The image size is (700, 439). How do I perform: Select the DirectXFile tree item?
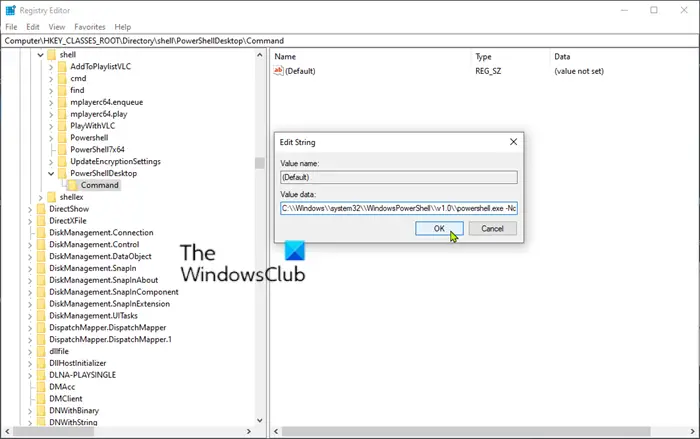pos(68,221)
